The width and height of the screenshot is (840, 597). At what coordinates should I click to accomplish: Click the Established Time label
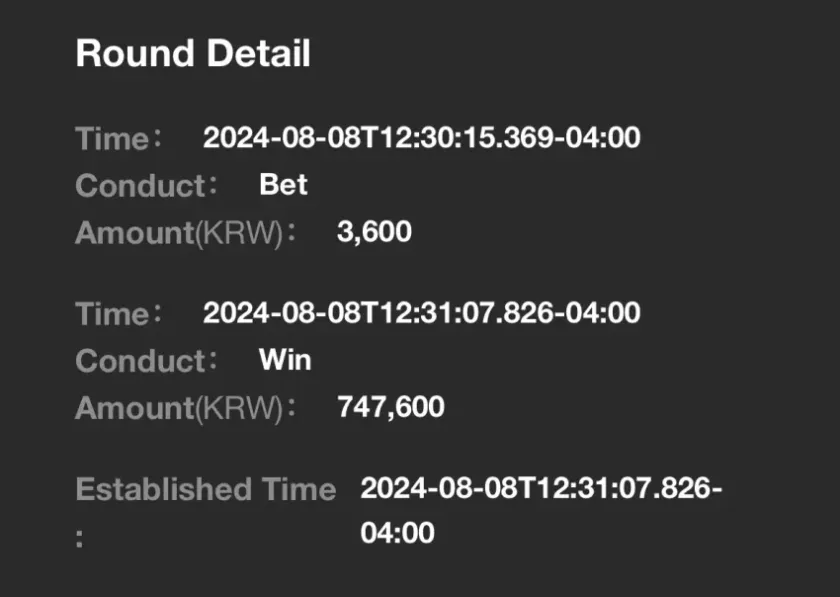pyautogui.click(x=206, y=489)
